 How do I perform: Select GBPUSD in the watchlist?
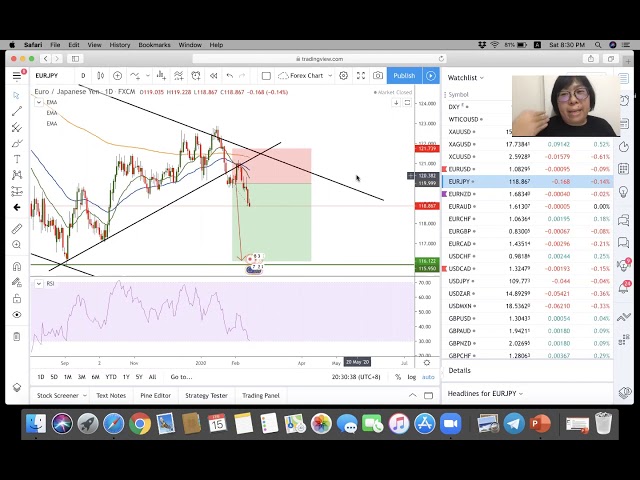point(461,318)
